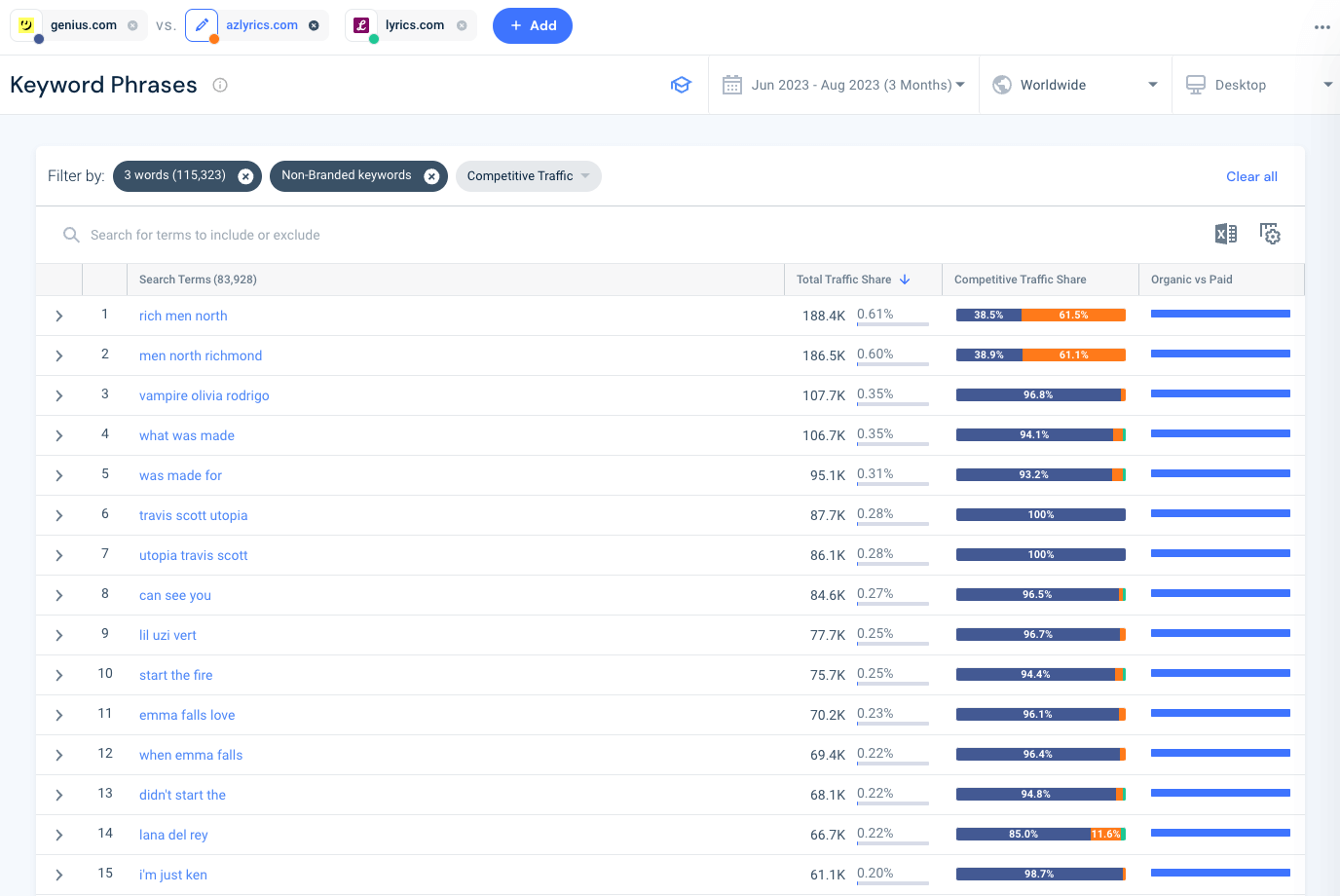Edit the azlyrics.com competitor pencil icon
1340x896 pixels.
pyautogui.click(x=202, y=25)
